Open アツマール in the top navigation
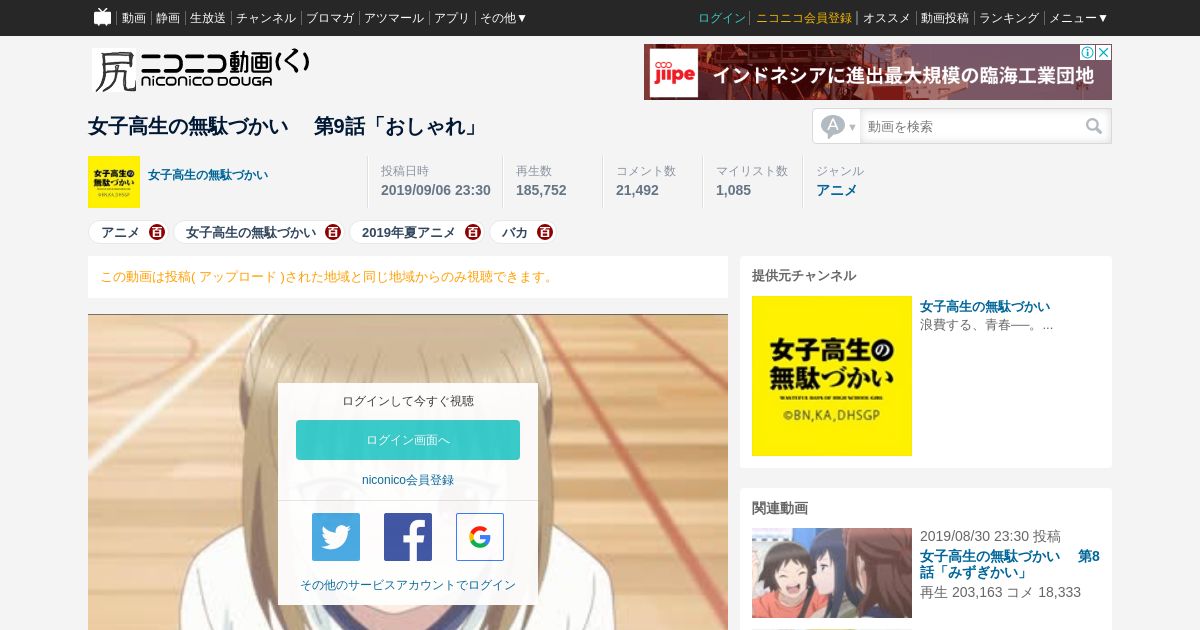Image resolution: width=1200 pixels, height=630 pixels. [394, 18]
